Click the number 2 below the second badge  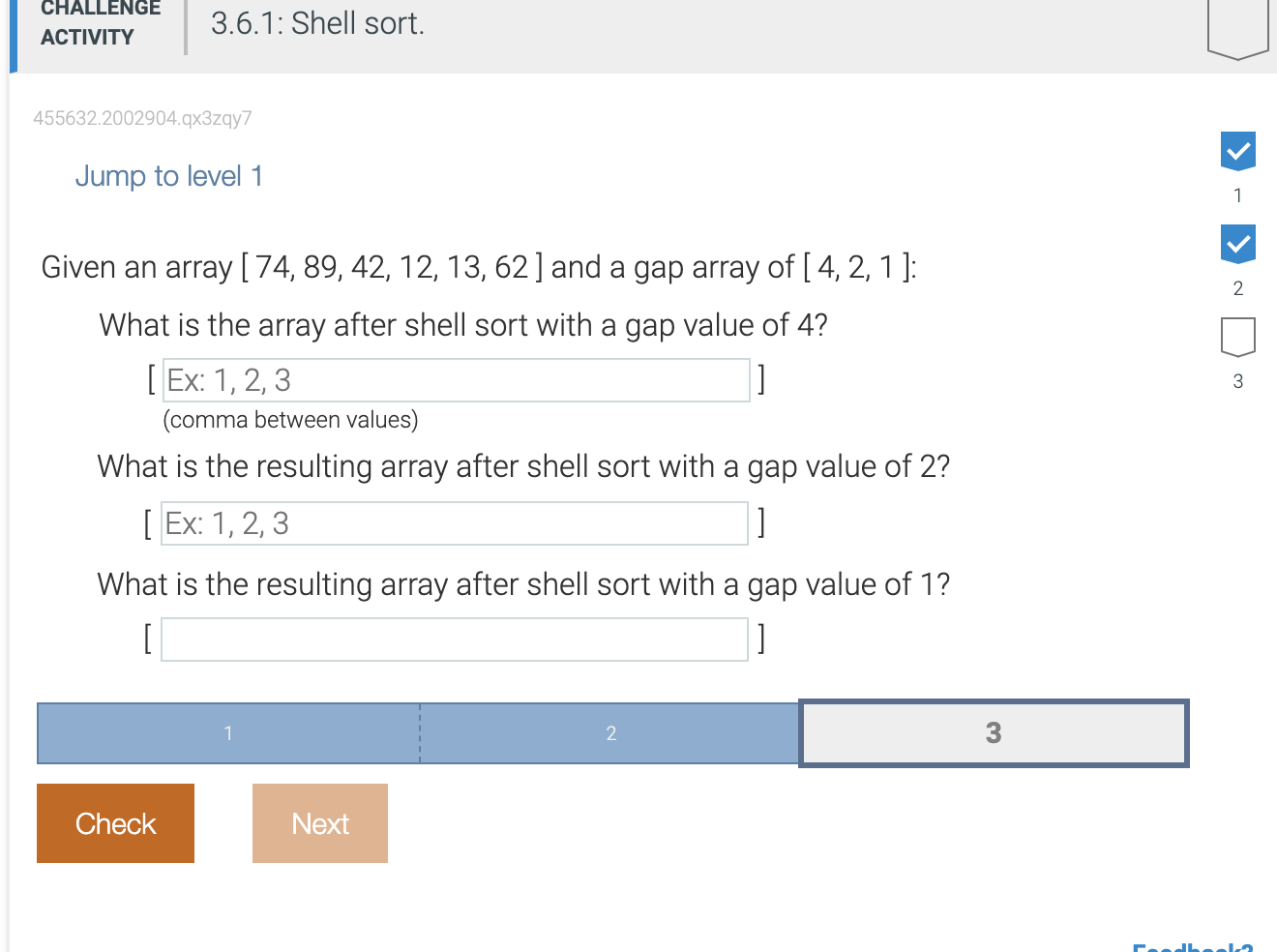click(x=1237, y=288)
